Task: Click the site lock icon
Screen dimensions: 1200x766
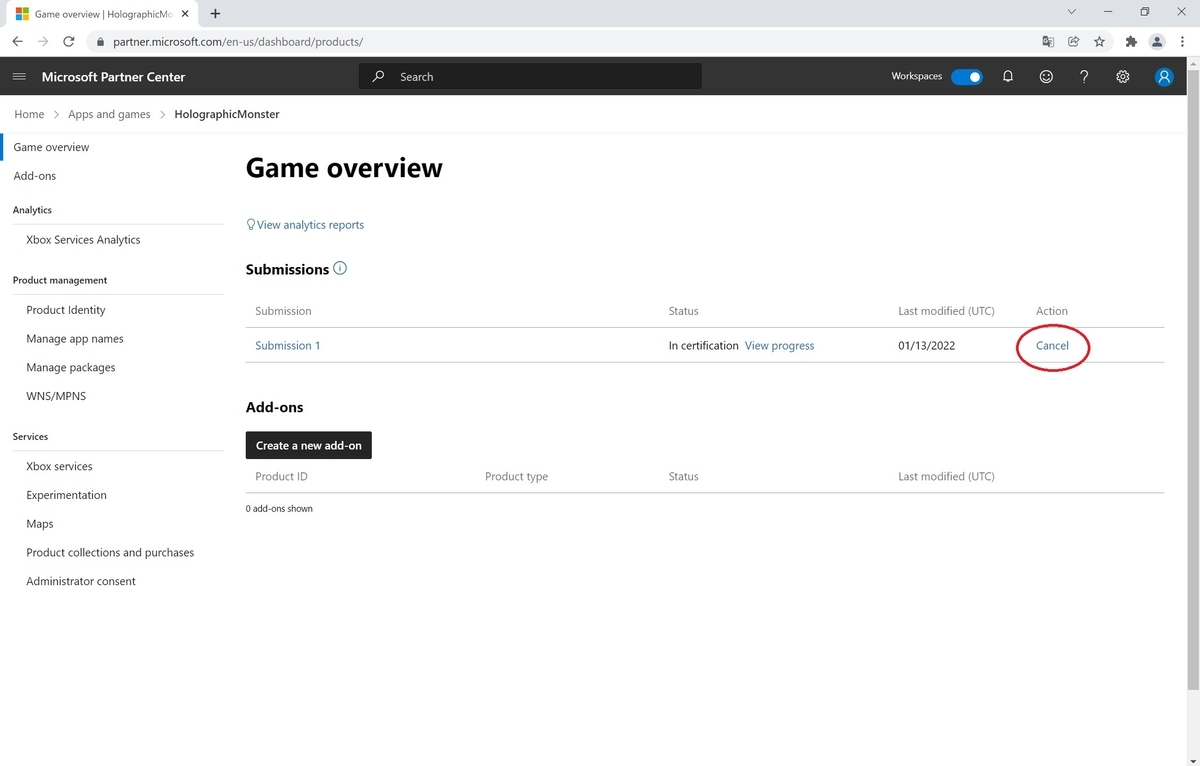Action: pyautogui.click(x=99, y=42)
